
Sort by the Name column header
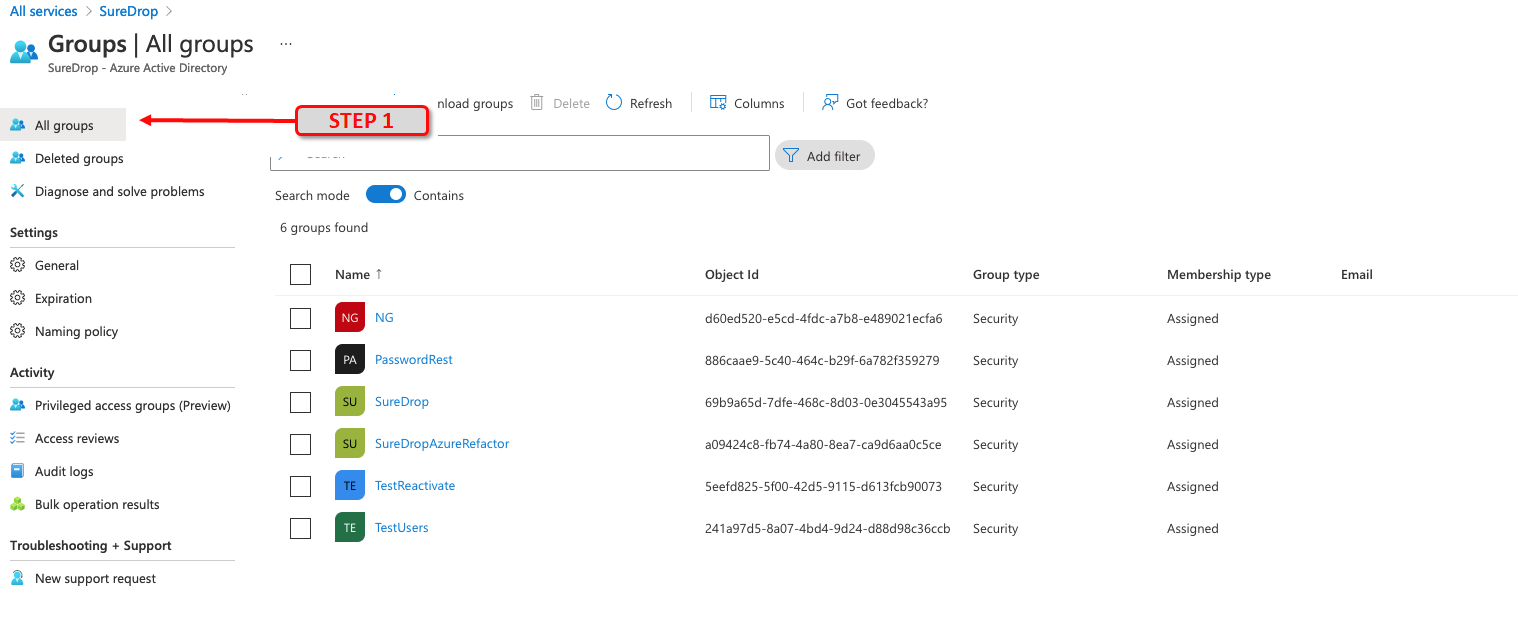pos(359,274)
